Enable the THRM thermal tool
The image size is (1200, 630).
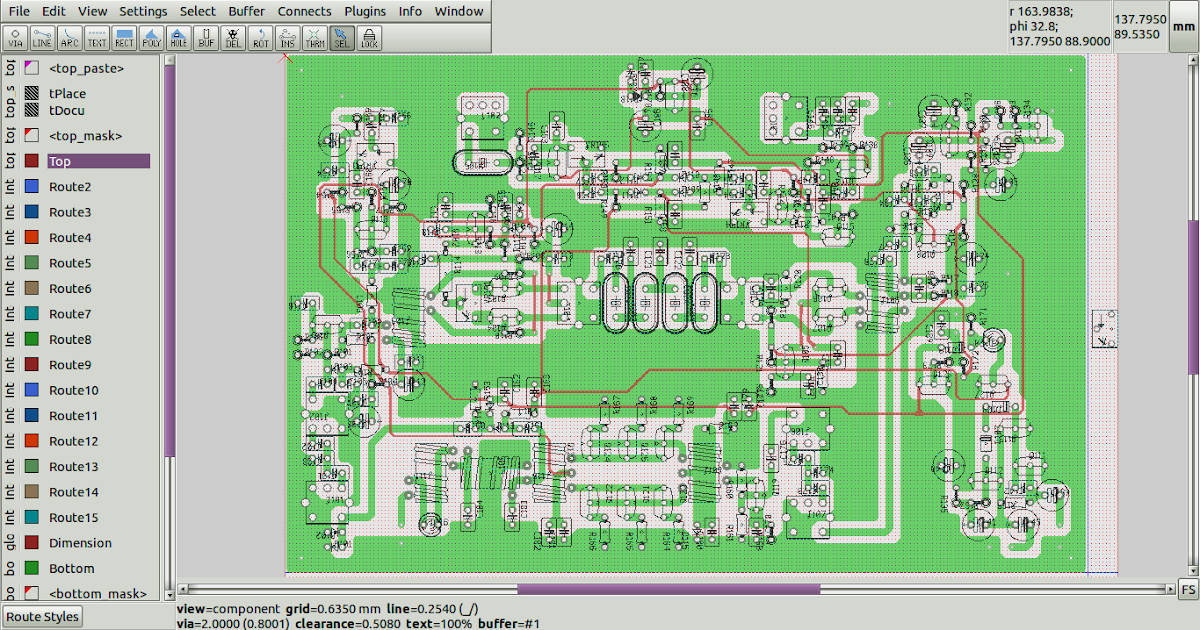tap(315, 38)
